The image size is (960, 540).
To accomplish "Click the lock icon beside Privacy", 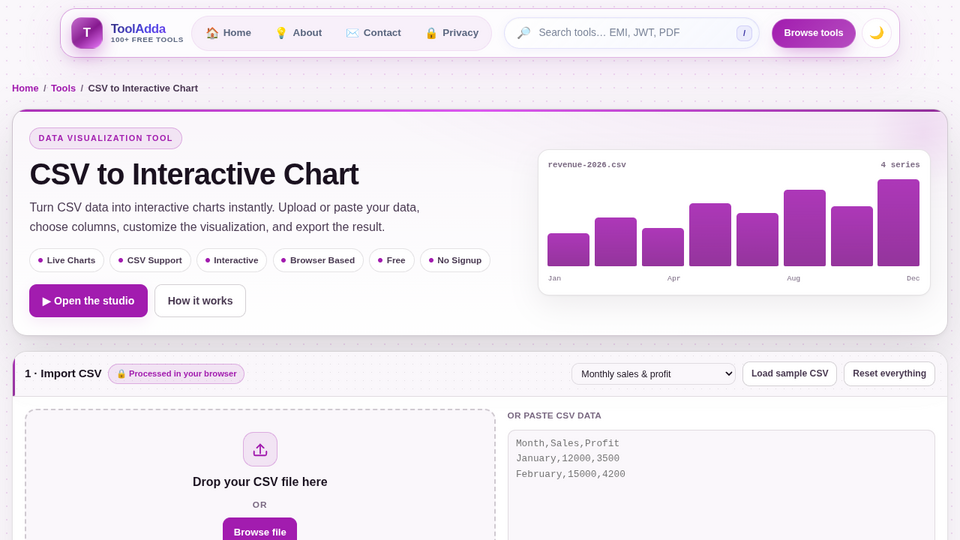I will point(431,33).
